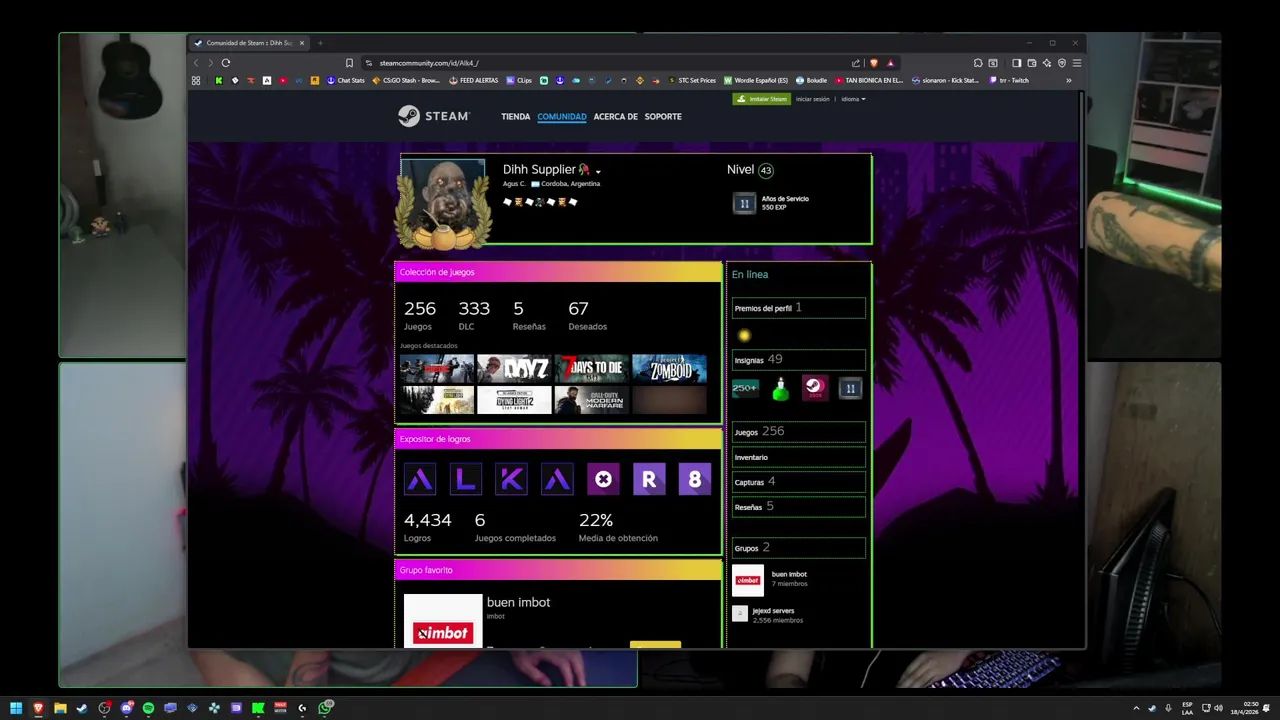The height and width of the screenshot is (720, 1280).
Task: Toggle the browser sidebar panel icon
Action: 1016,63
